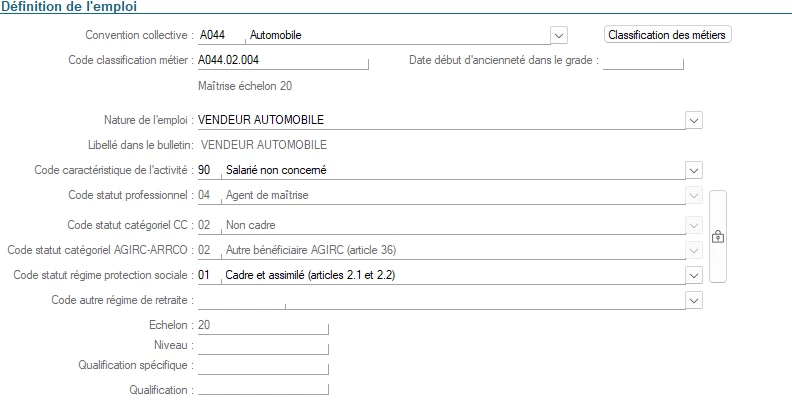Click the VENDEUR AUTOMOBILE Nature de l'emploi field
The image size is (792, 418).
tap(440, 120)
